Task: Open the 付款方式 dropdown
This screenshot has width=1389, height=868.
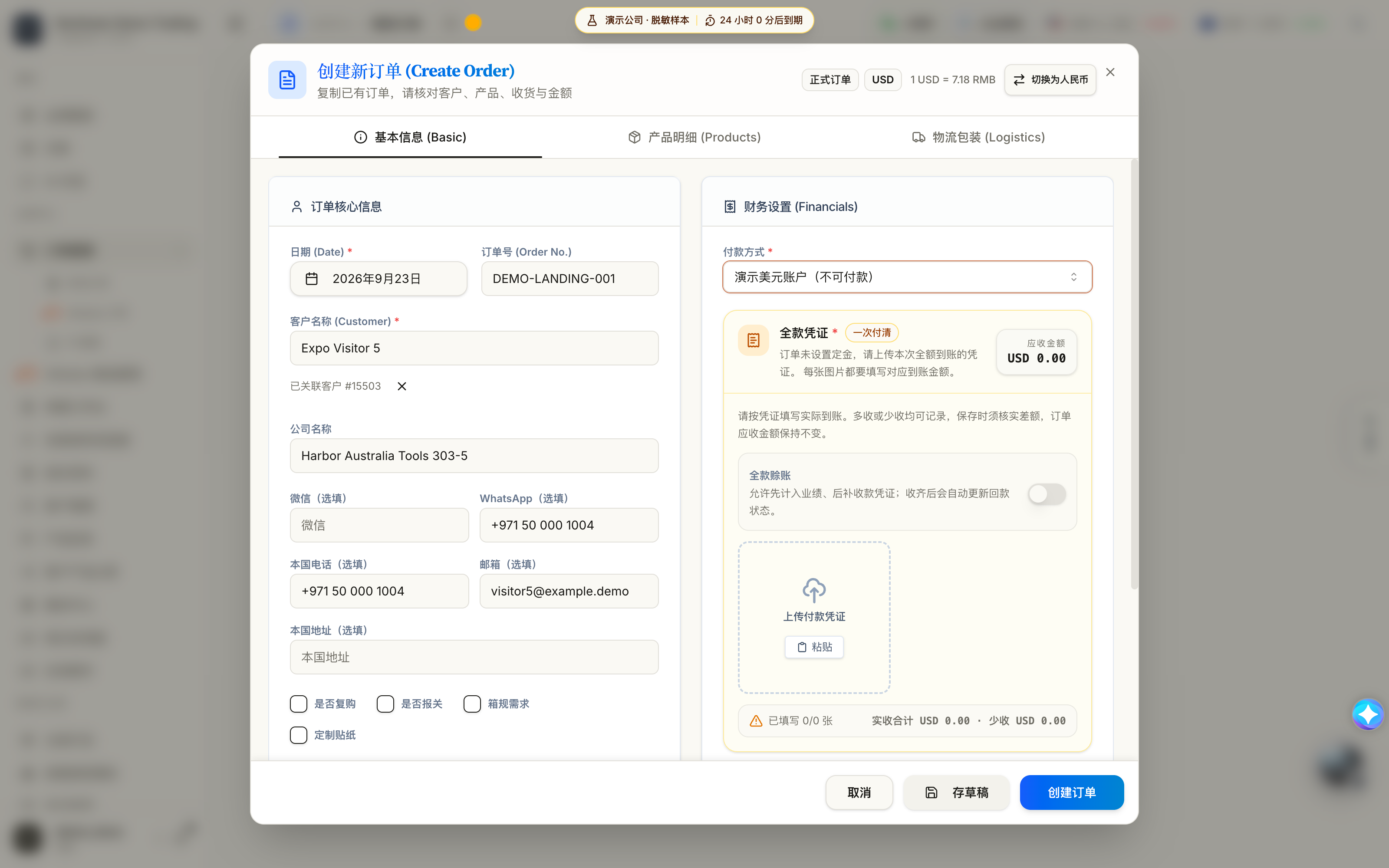Action: (907, 277)
